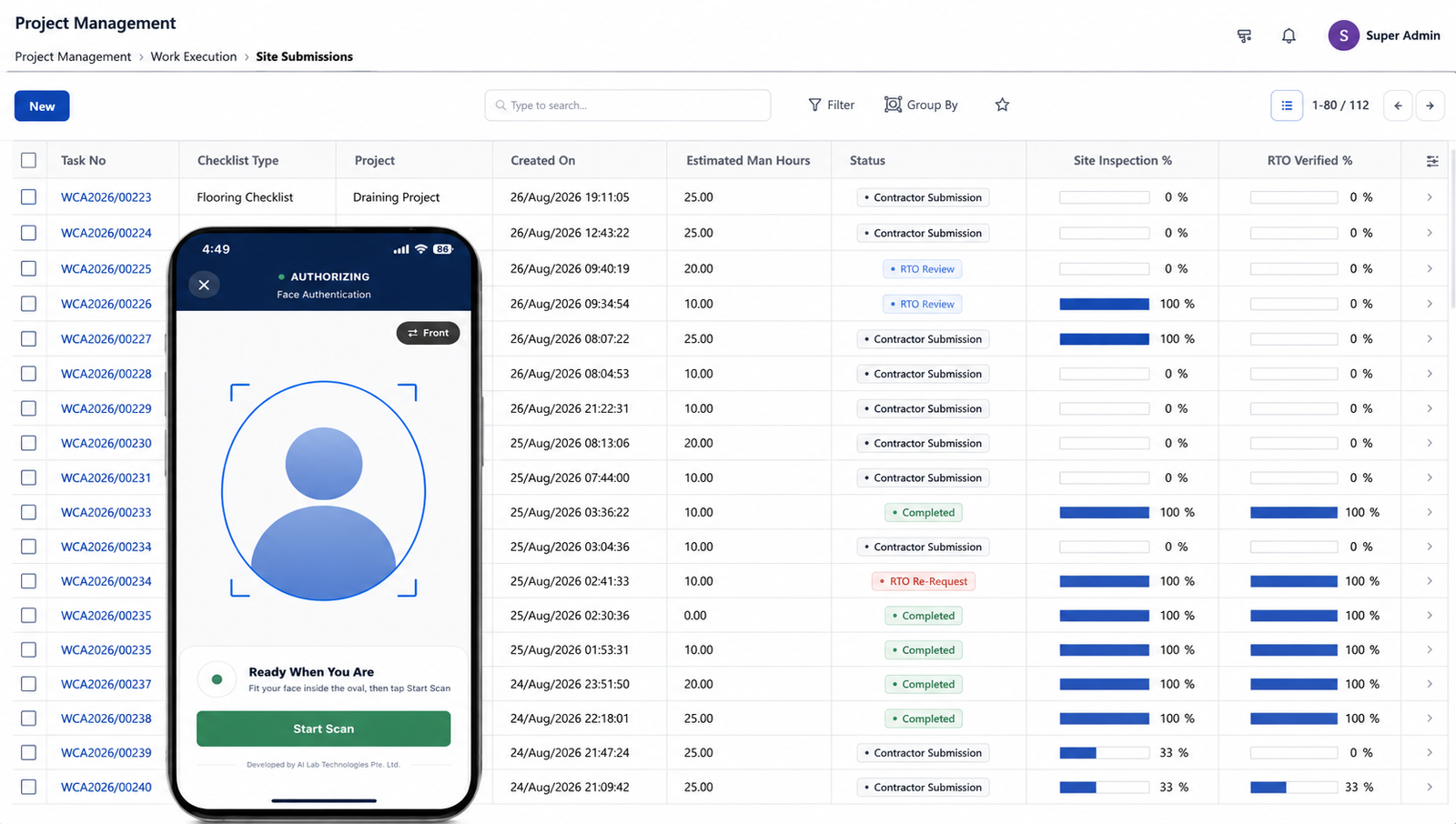Image resolution: width=1456 pixels, height=824 pixels.
Task: Expand row chevron for WCA2026/00233
Action: [x=1430, y=512]
